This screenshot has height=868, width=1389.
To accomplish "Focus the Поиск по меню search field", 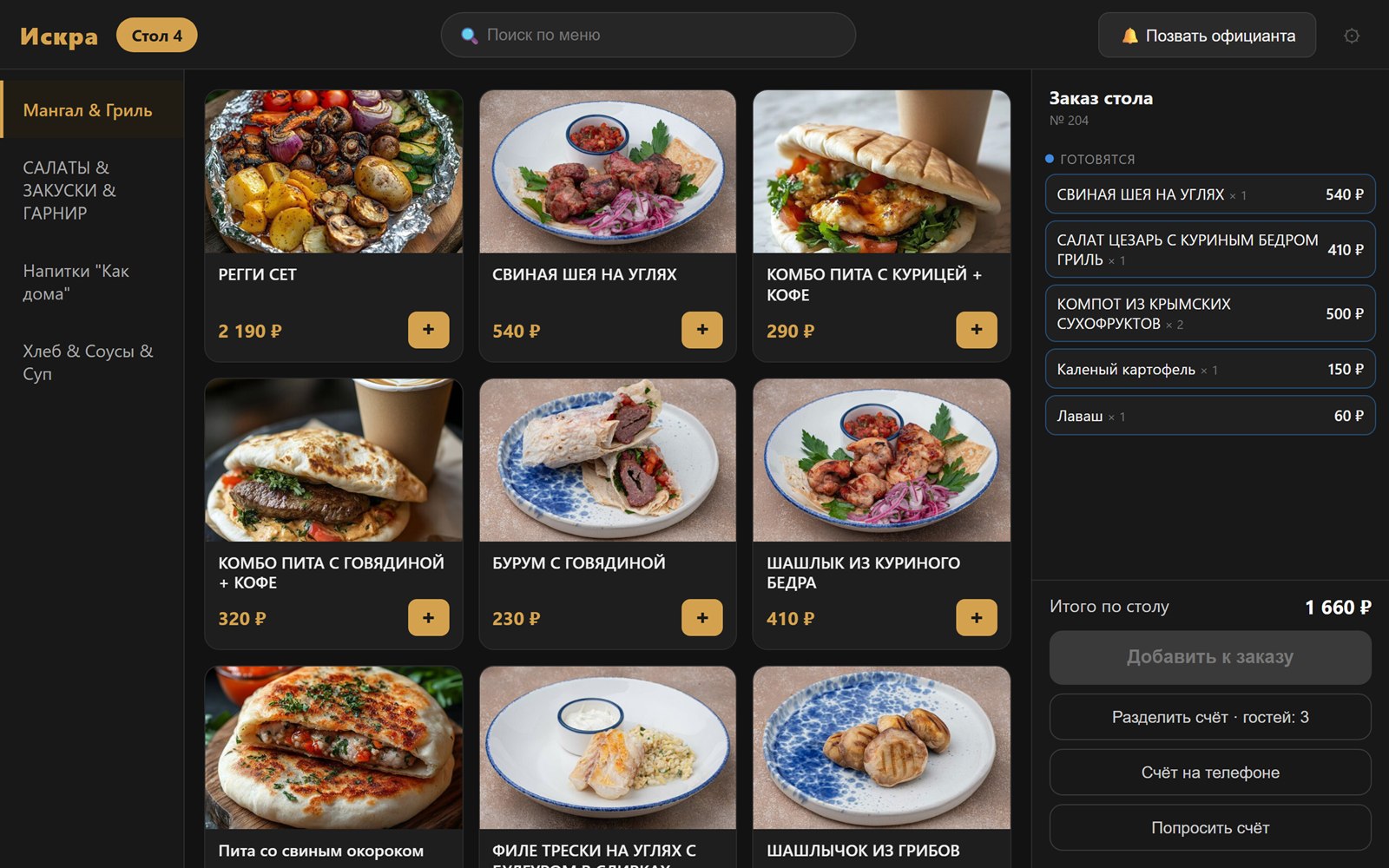I will pyautogui.click(x=648, y=36).
